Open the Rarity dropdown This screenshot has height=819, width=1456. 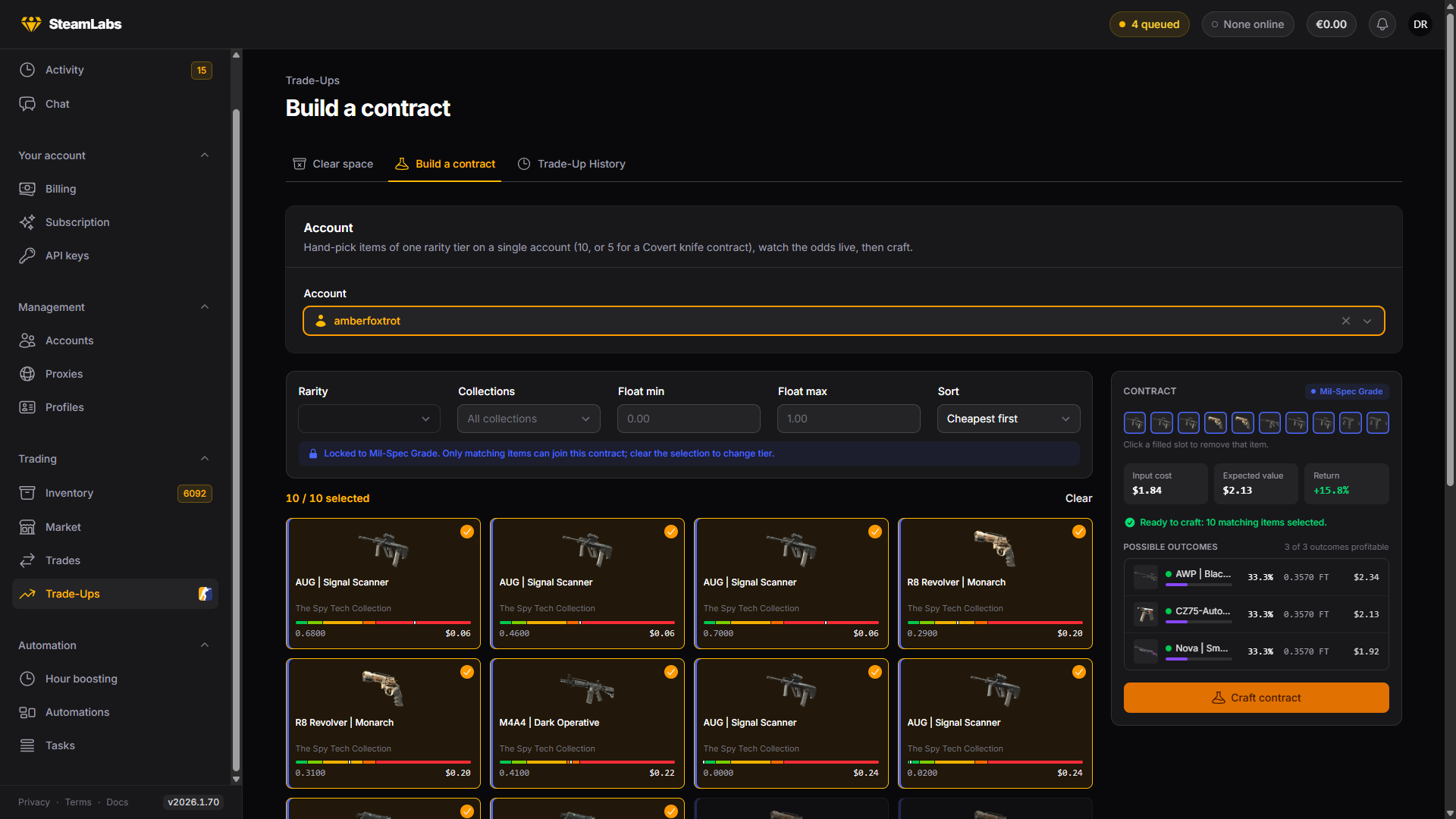[x=369, y=419]
